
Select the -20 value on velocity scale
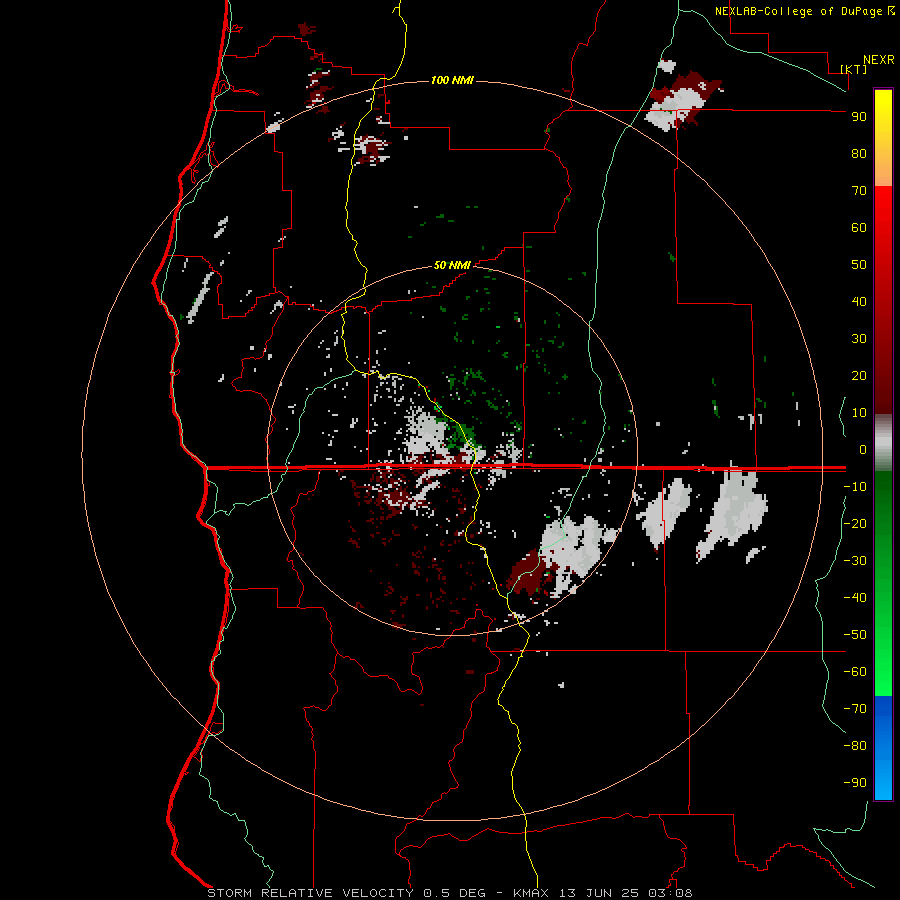point(855,524)
